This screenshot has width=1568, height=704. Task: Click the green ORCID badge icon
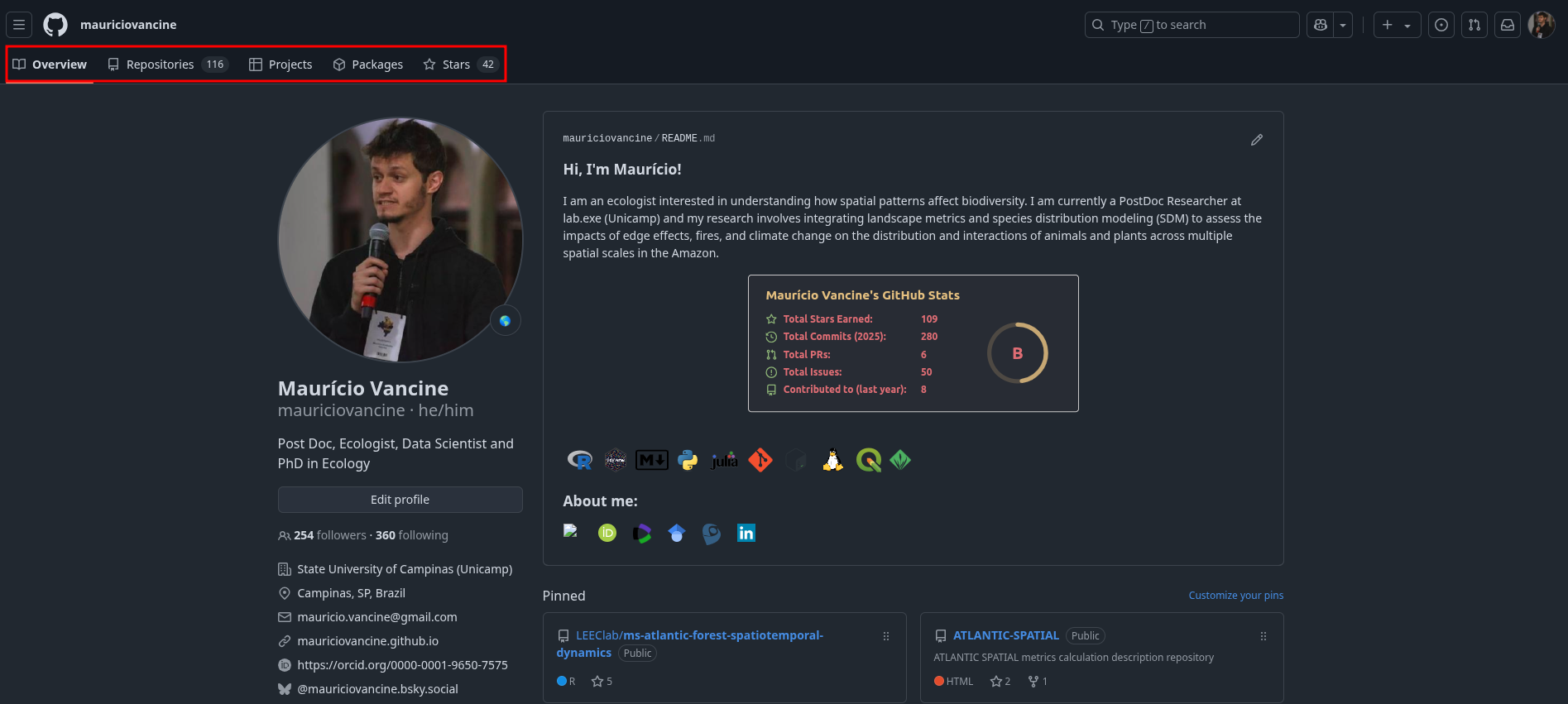point(607,534)
